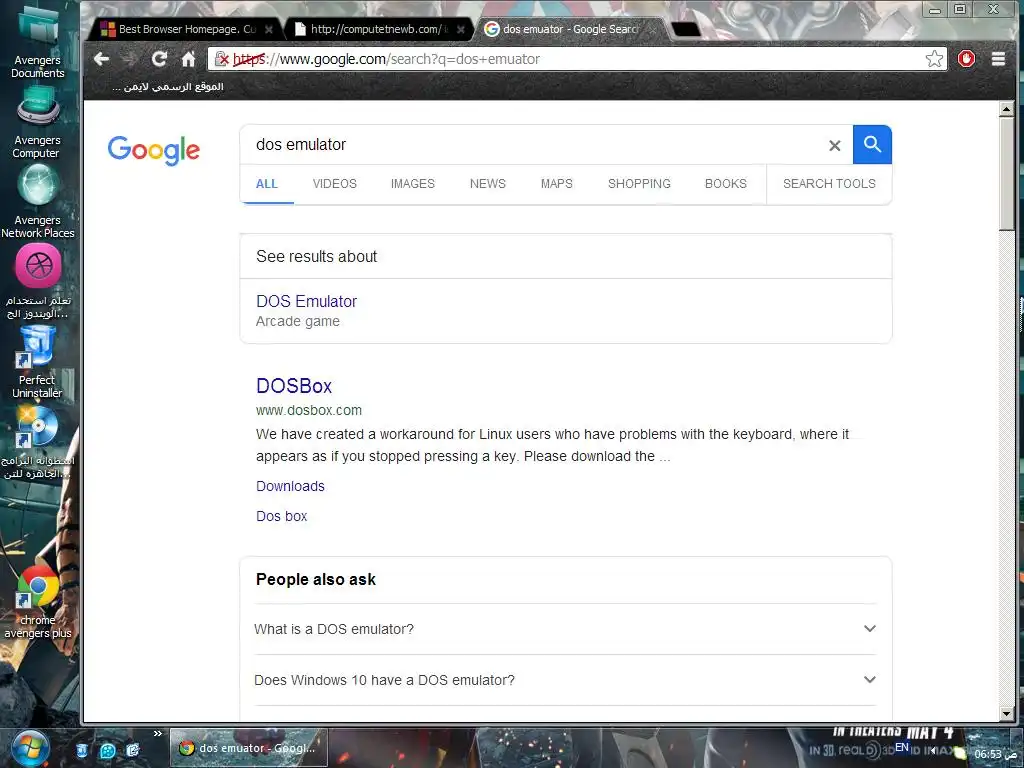The width and height of the screenshot is (1024, 768).
Task: Click the scrollbar up arrow
Action: click(x=1006, y=109)
